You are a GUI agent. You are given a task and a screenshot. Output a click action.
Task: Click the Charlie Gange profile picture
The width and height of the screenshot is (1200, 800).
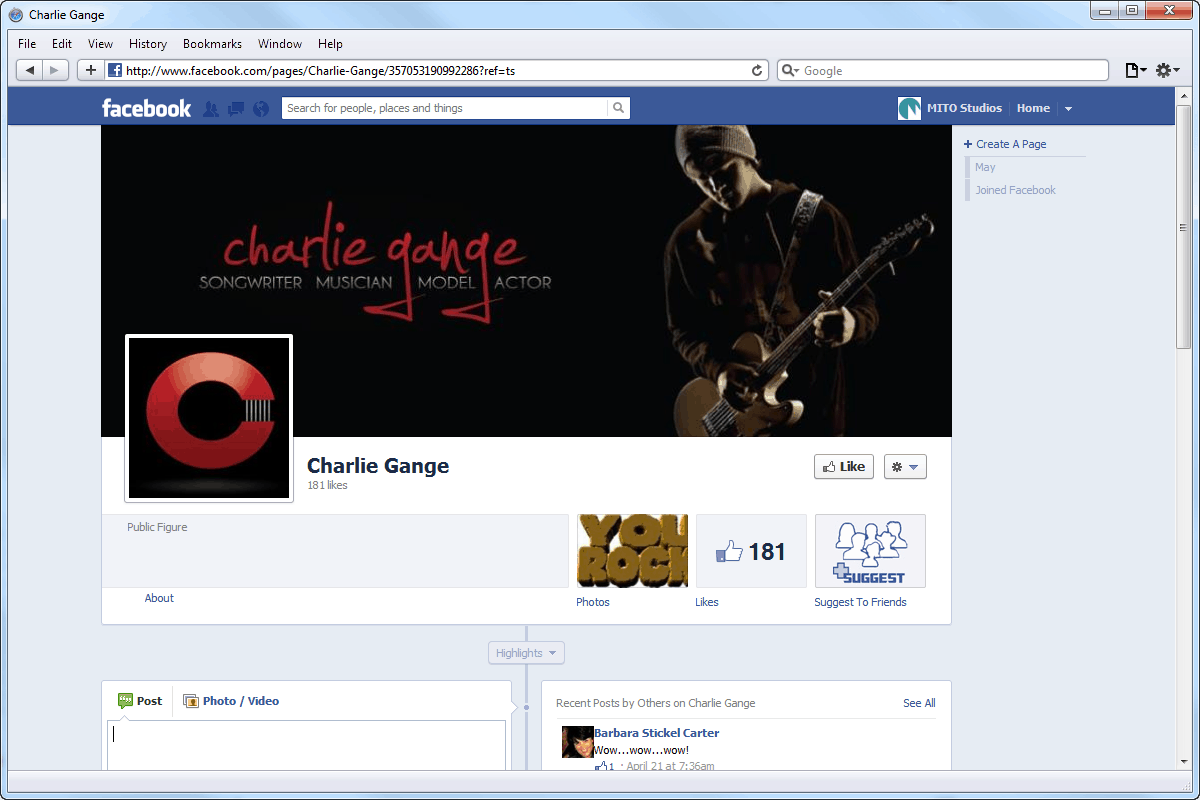209,418
